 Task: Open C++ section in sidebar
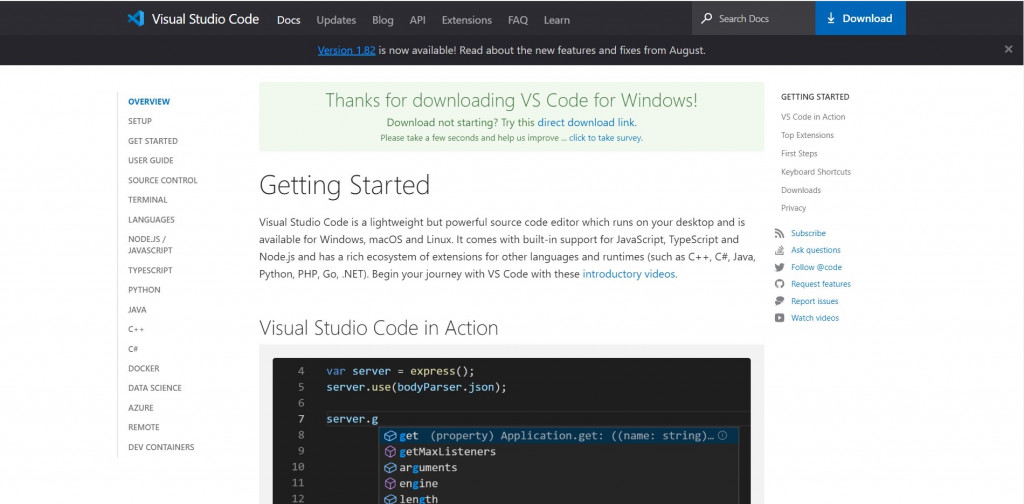tap(136, 329)
